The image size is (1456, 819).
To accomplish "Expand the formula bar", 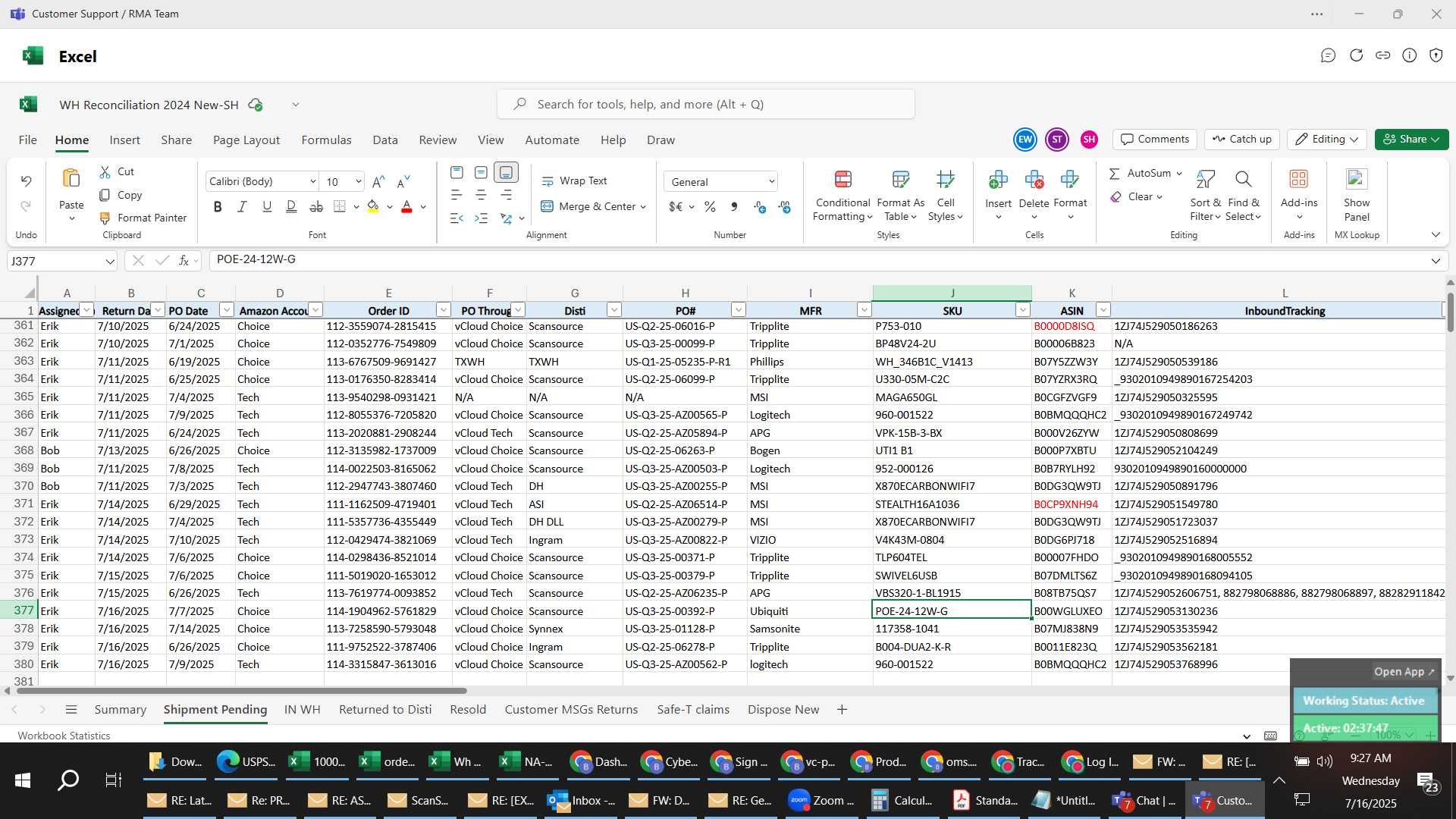I will [x=1436, y=261].
